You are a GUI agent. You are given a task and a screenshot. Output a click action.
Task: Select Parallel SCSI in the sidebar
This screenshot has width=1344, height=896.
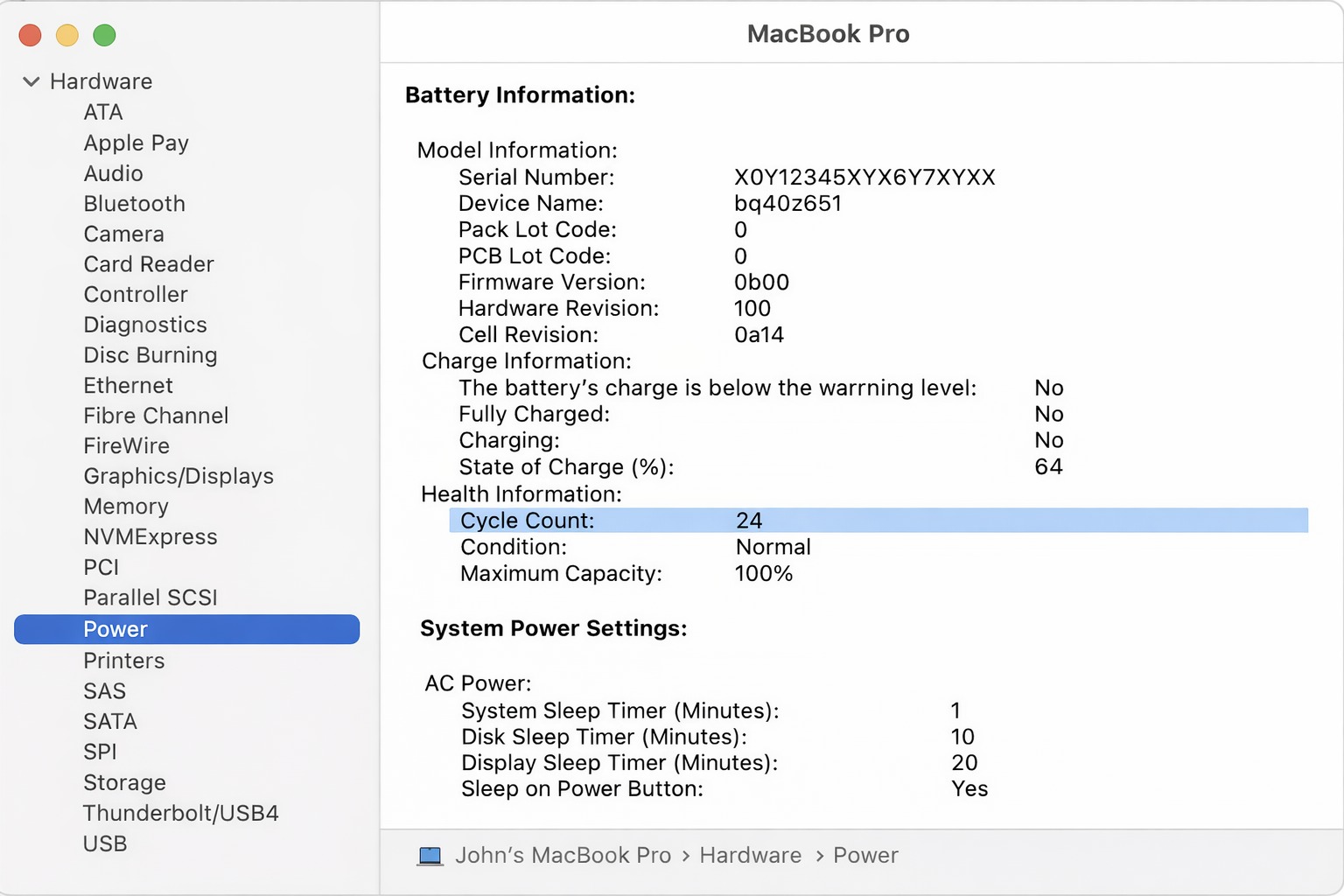150,598
